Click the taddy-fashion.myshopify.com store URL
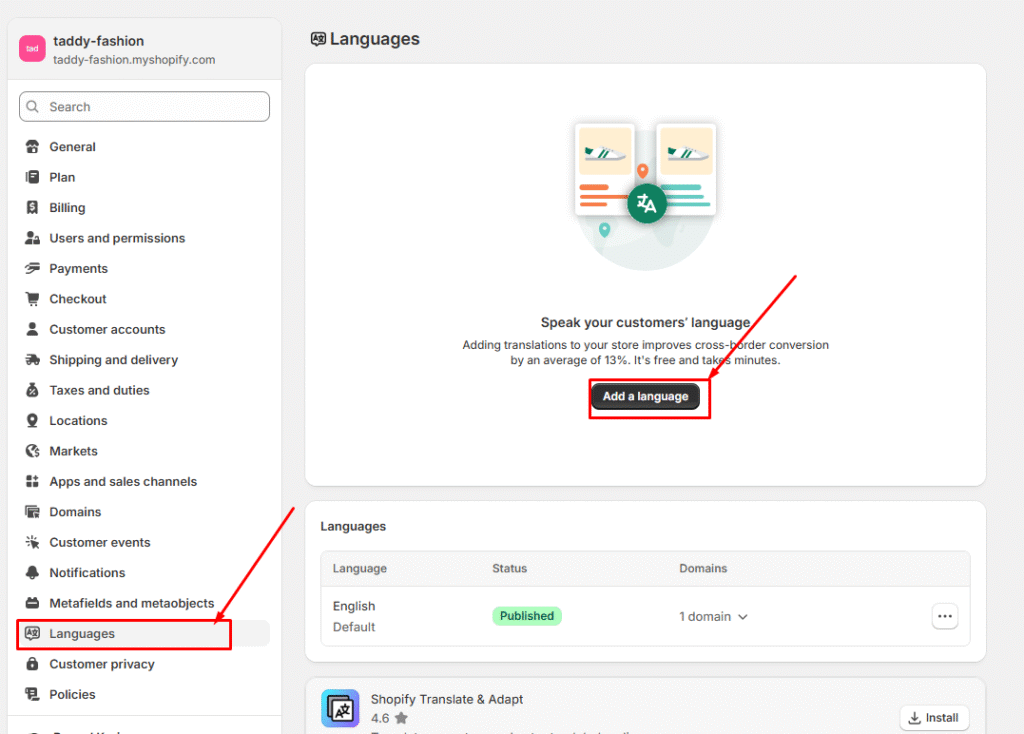This screenshot has height=734, width=1024. (134, 59)
